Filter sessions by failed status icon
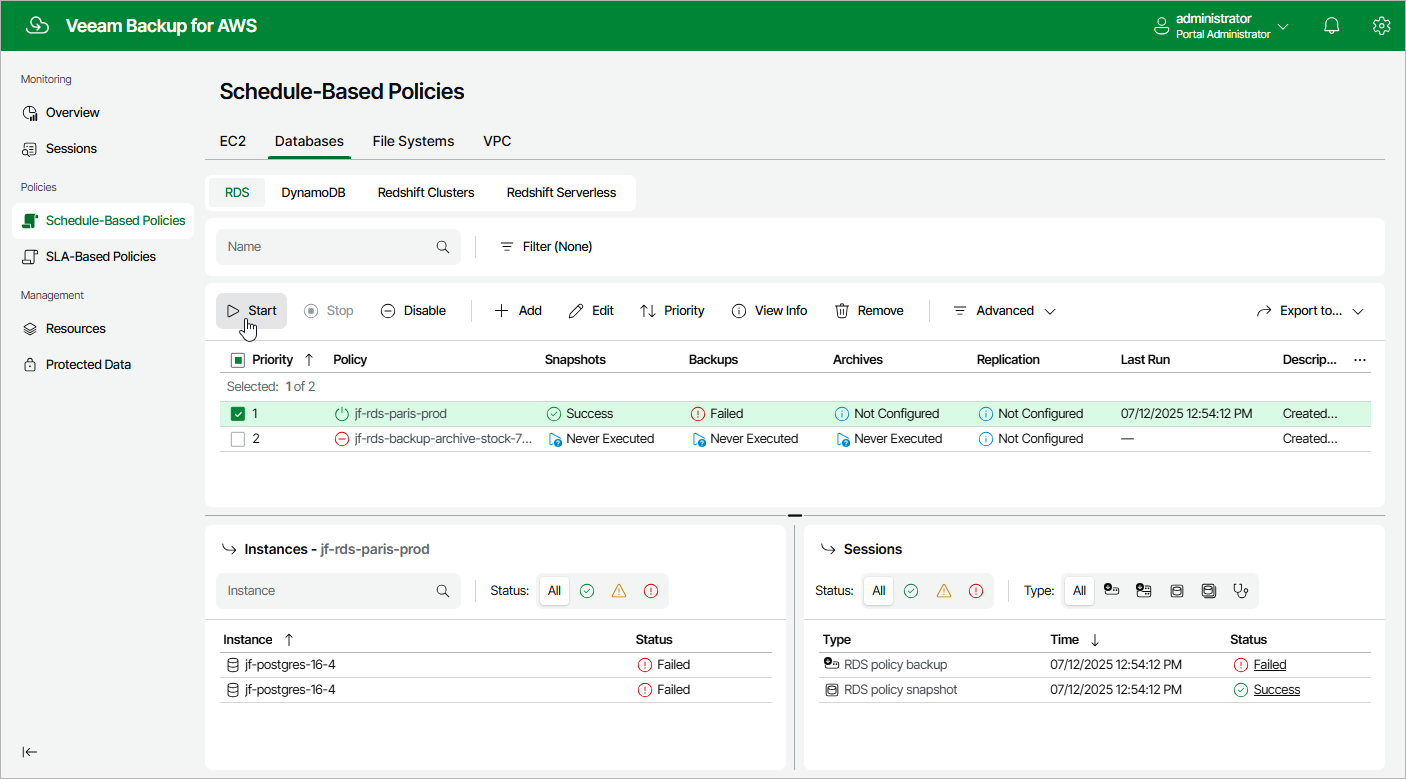The height and width of the screenshot is (779, 1406). click(976, 591)
